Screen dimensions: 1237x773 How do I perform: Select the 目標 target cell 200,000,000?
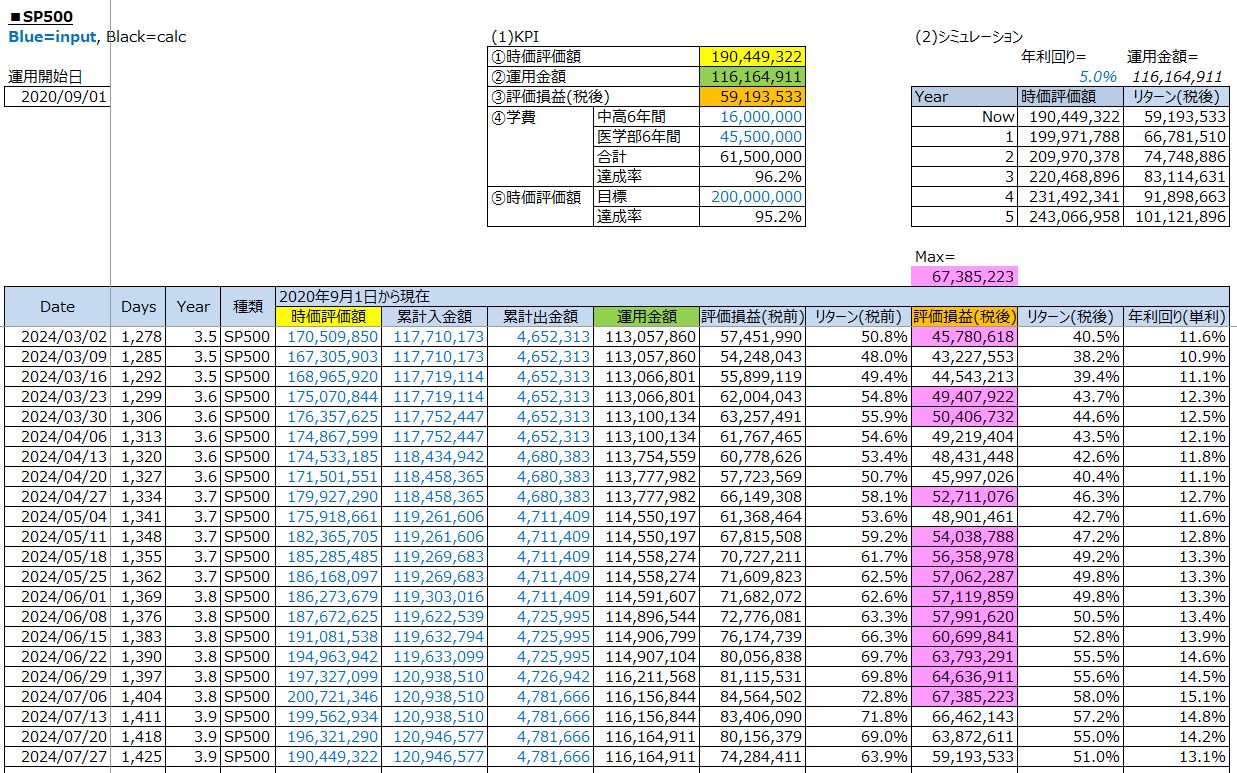[x=752, y=197]
